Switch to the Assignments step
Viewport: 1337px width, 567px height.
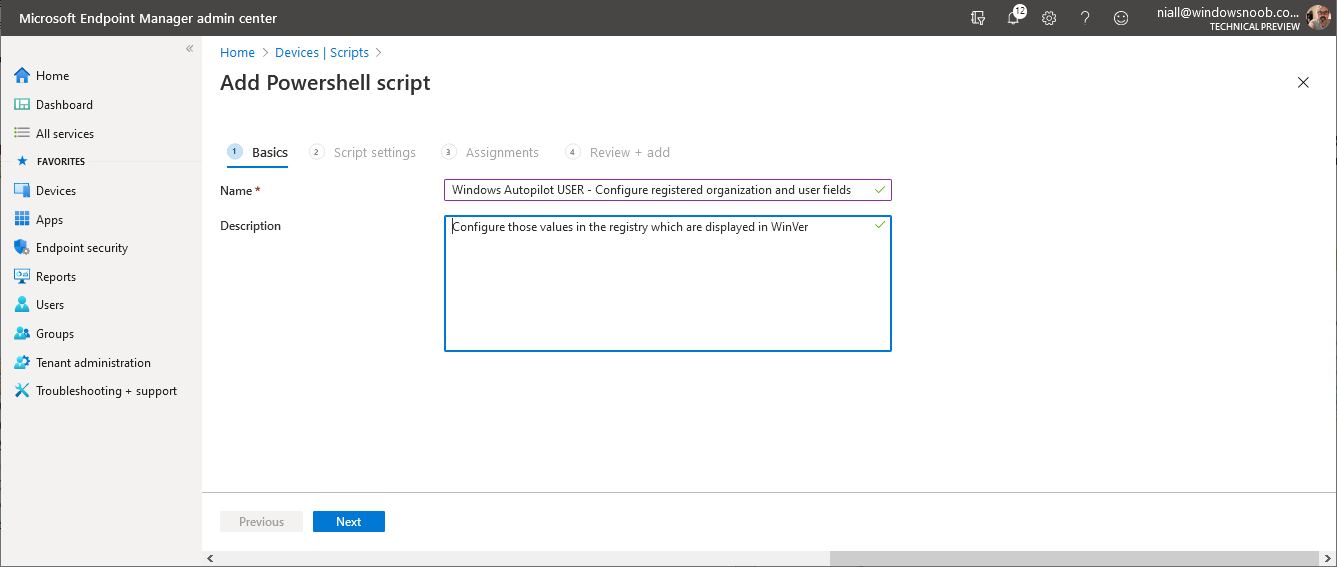(490, 152)
